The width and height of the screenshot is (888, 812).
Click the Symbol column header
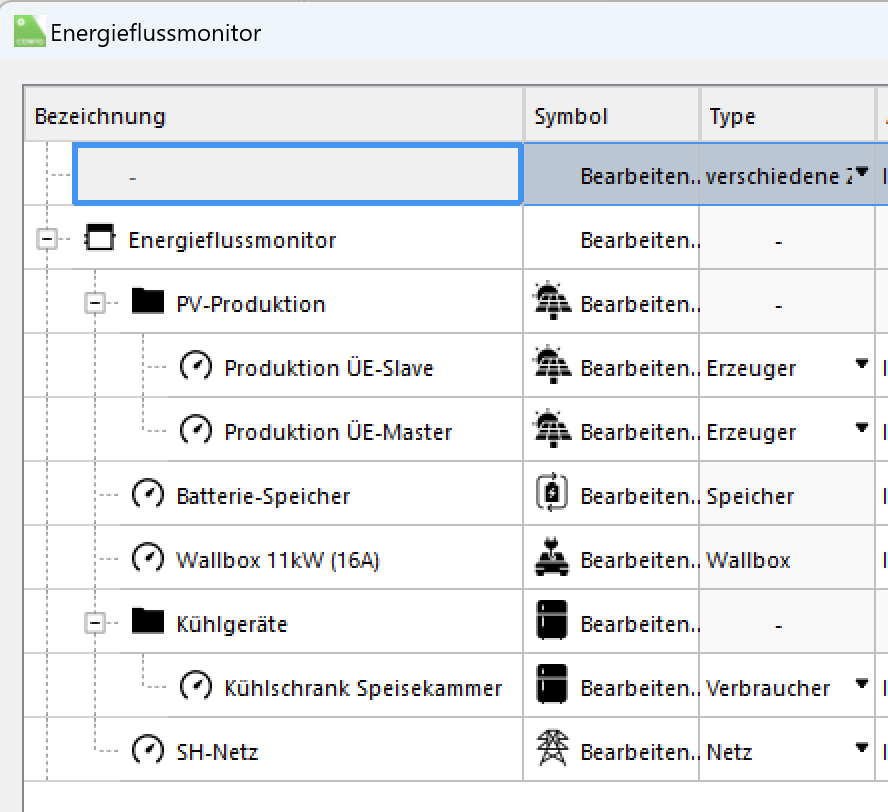[571, 117]
